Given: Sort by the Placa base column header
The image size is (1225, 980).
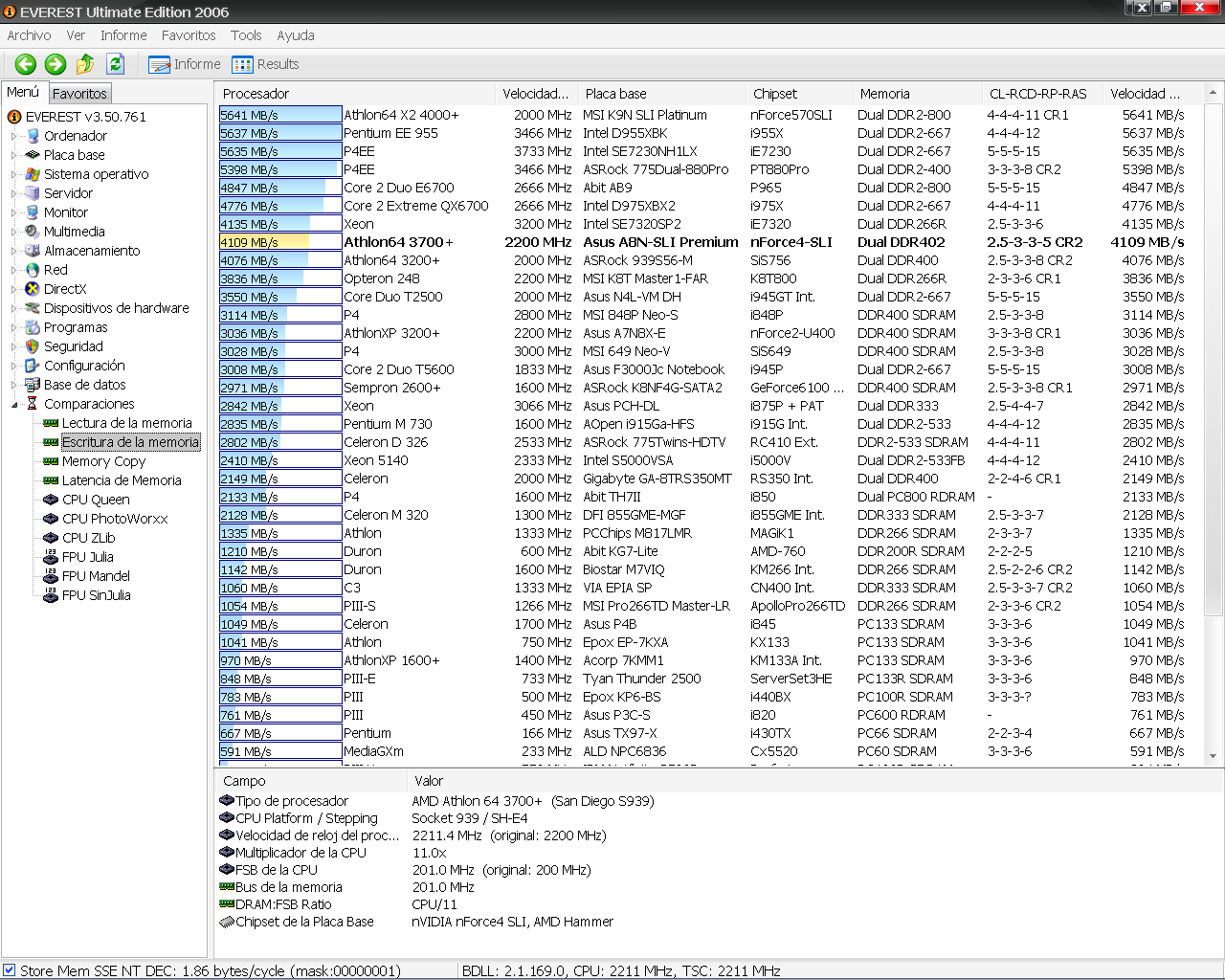Looking at the screenshot, I should click(x=661, y=94).
